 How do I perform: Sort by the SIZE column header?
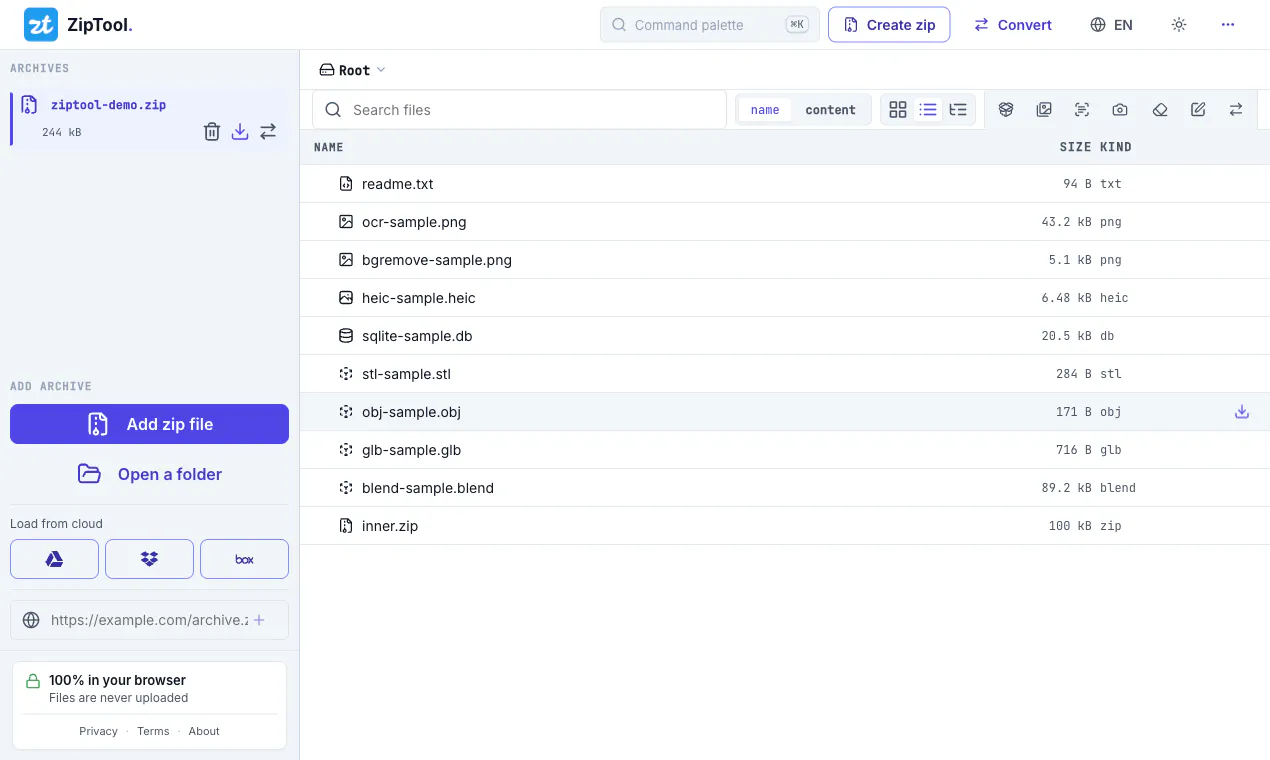click(1075, 147)
